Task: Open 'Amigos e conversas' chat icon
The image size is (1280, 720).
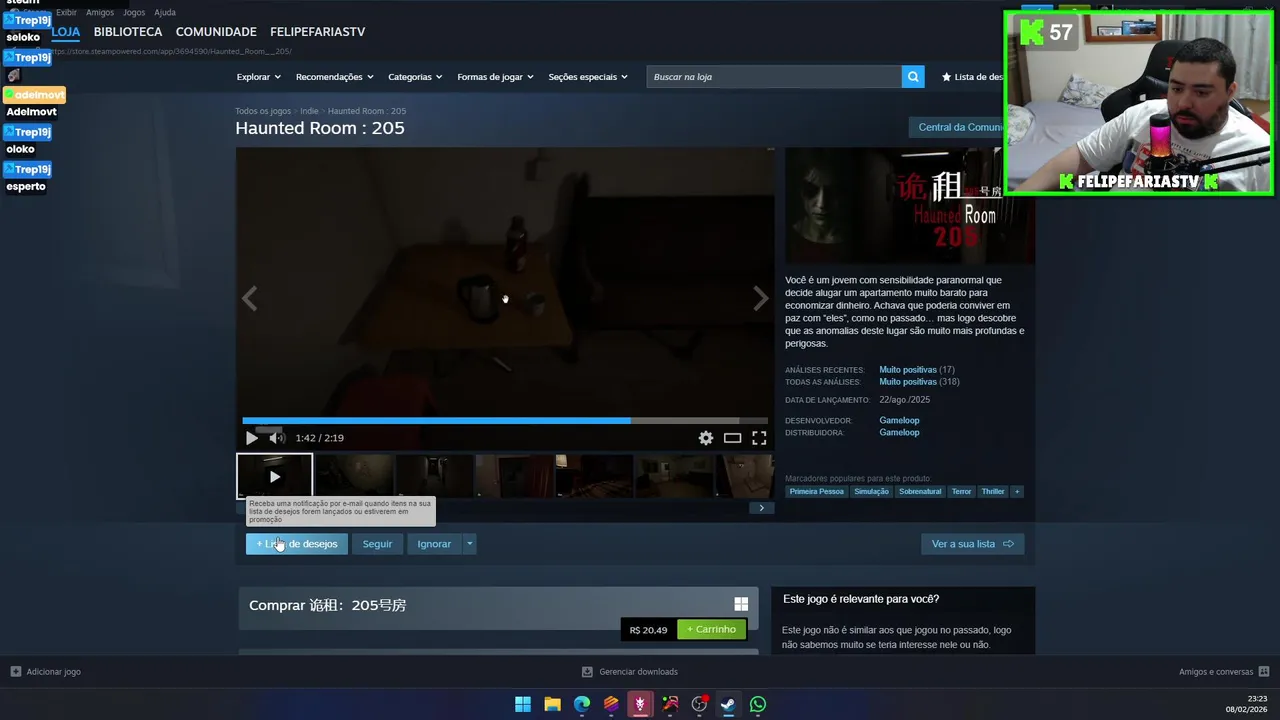Action: (x=1264, y=672)
